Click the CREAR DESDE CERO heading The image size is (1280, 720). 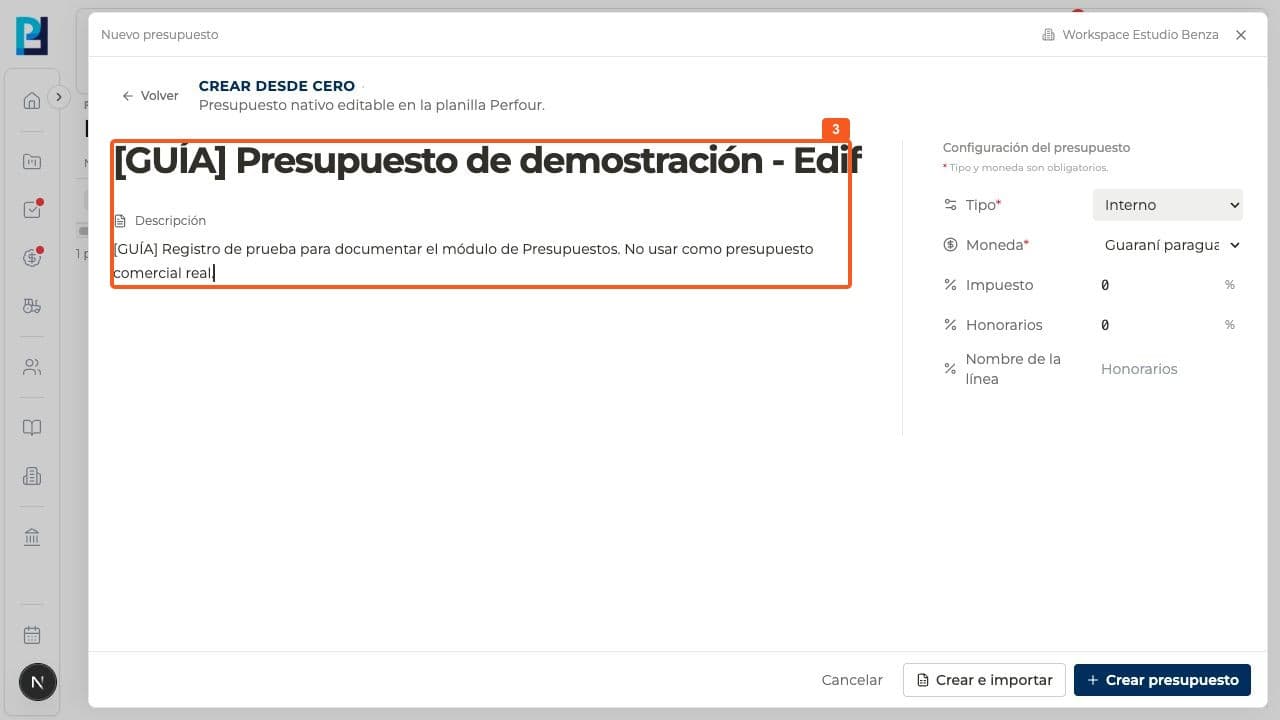point(277,86)
